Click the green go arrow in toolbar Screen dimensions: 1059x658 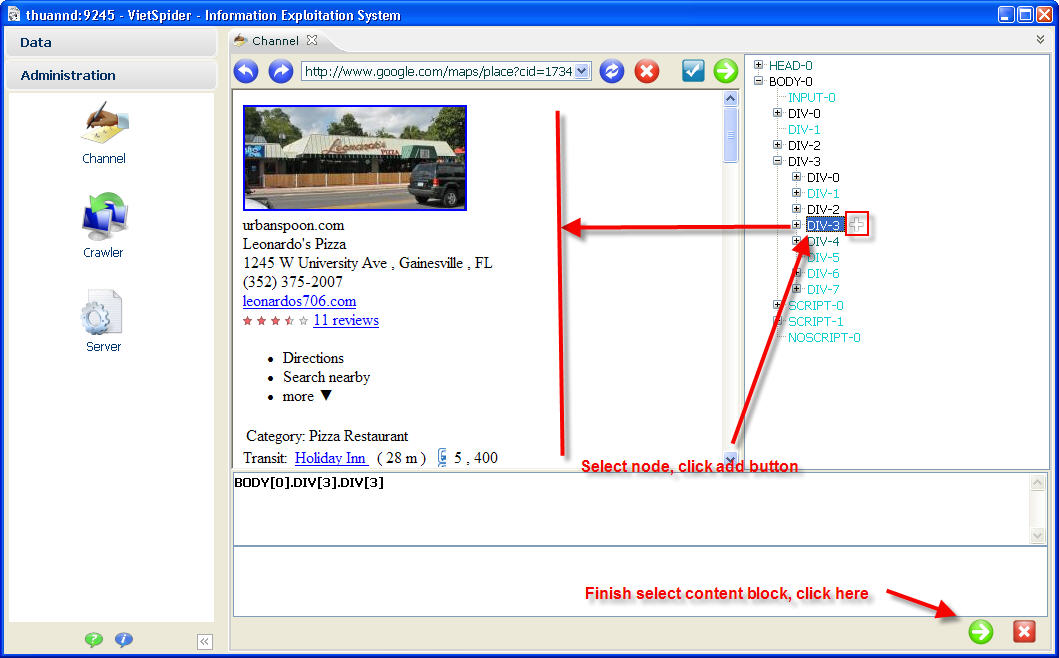click(726, 71)
